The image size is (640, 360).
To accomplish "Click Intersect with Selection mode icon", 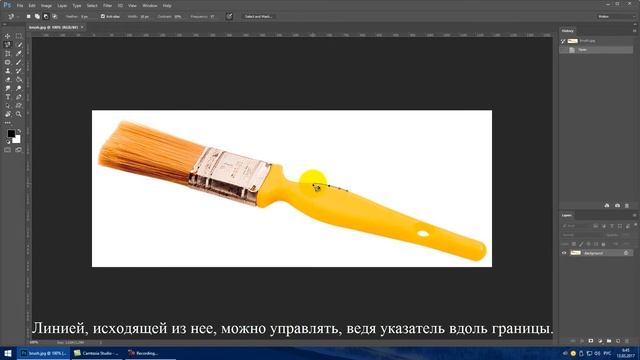I will 54,16.
